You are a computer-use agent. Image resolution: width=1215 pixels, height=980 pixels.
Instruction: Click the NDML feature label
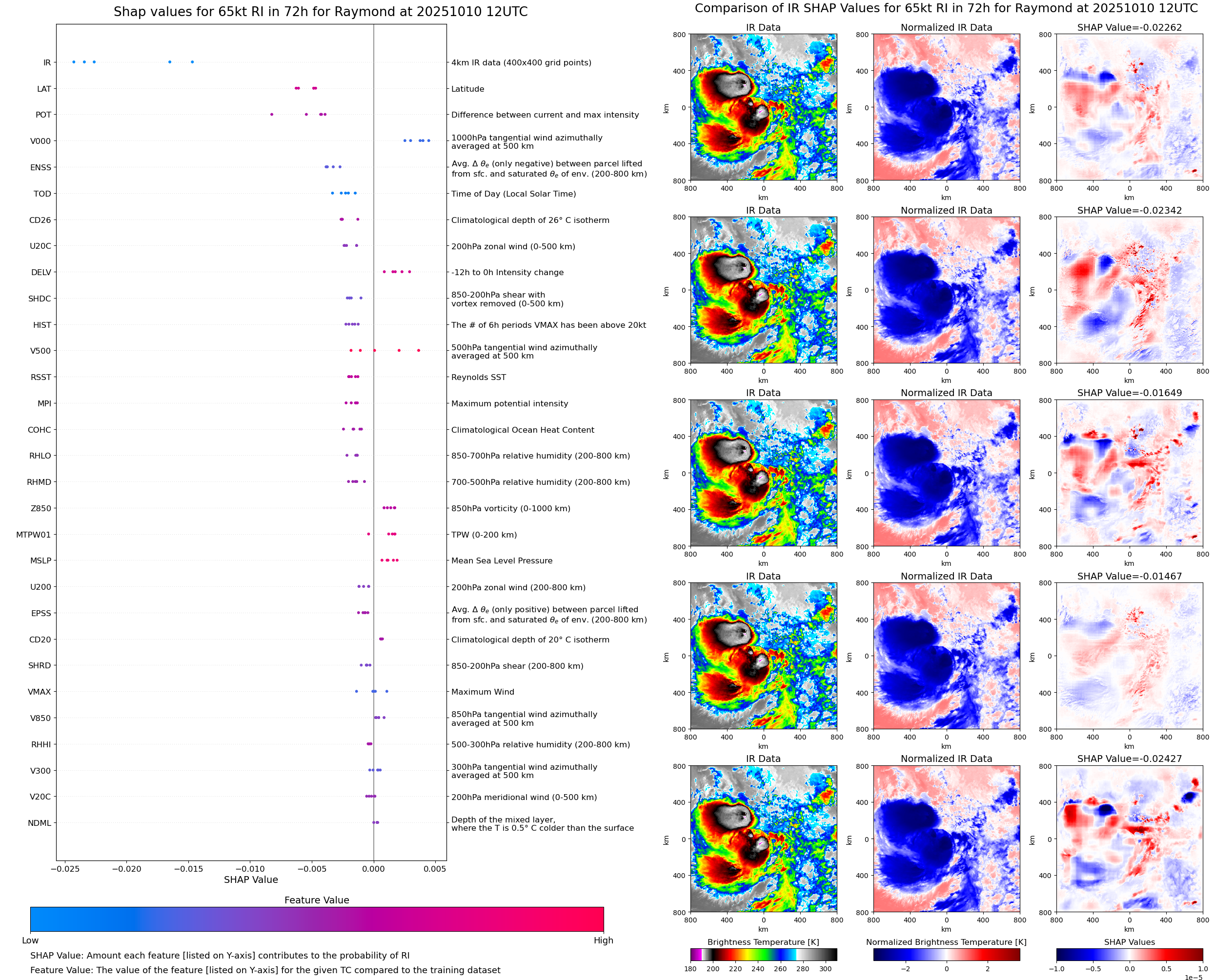(x=40, y=823)
